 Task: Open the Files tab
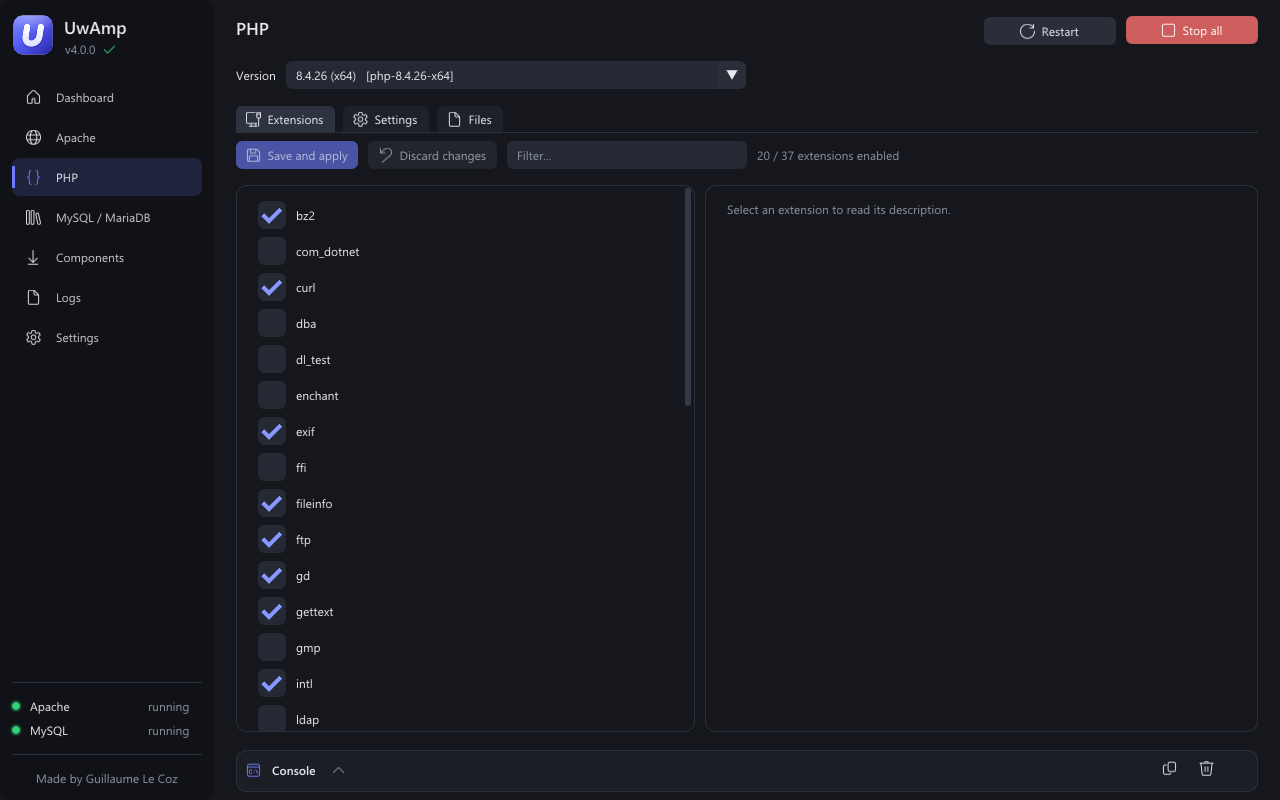[470, 119]
